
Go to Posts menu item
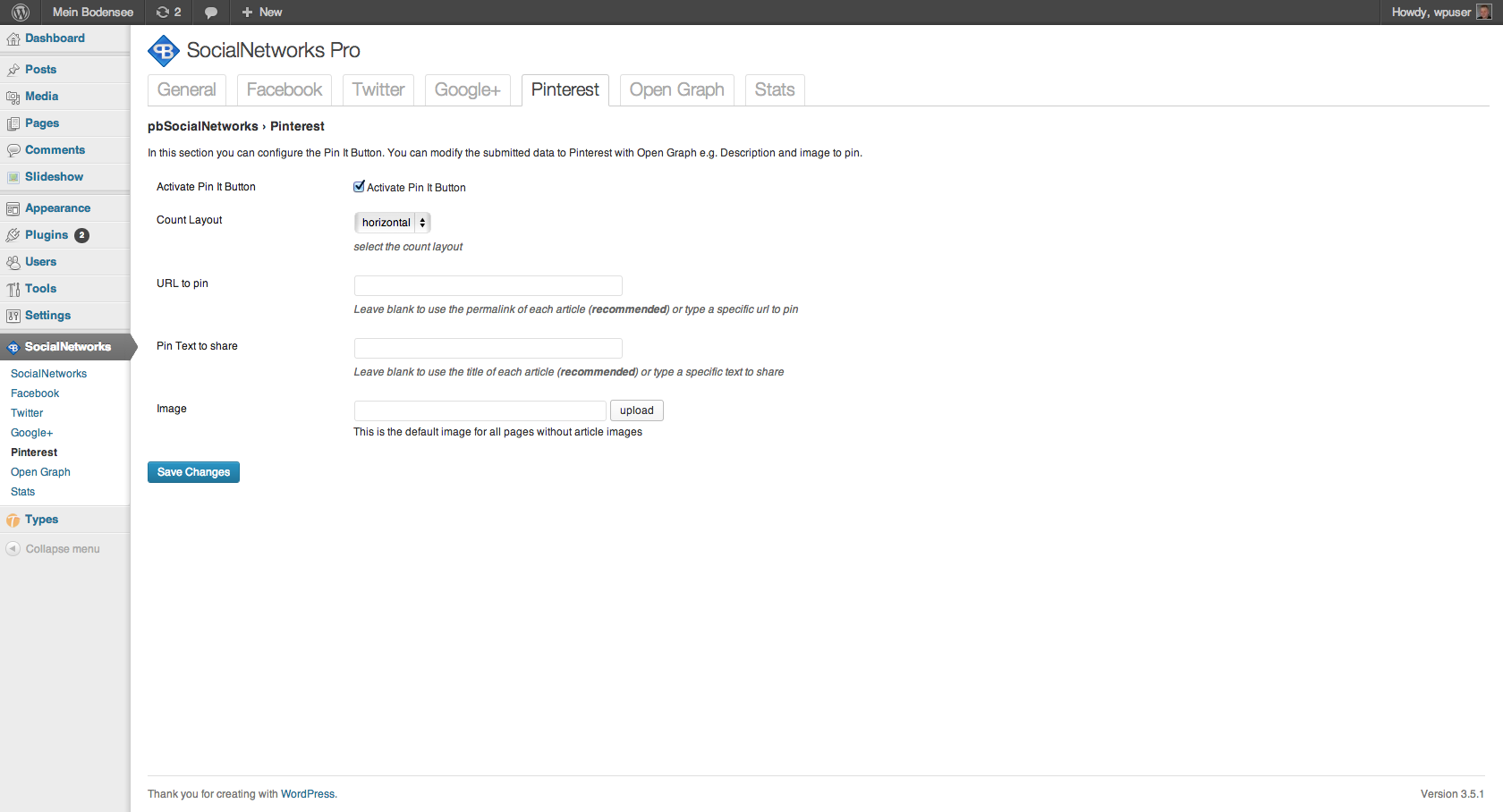point(40,70)
